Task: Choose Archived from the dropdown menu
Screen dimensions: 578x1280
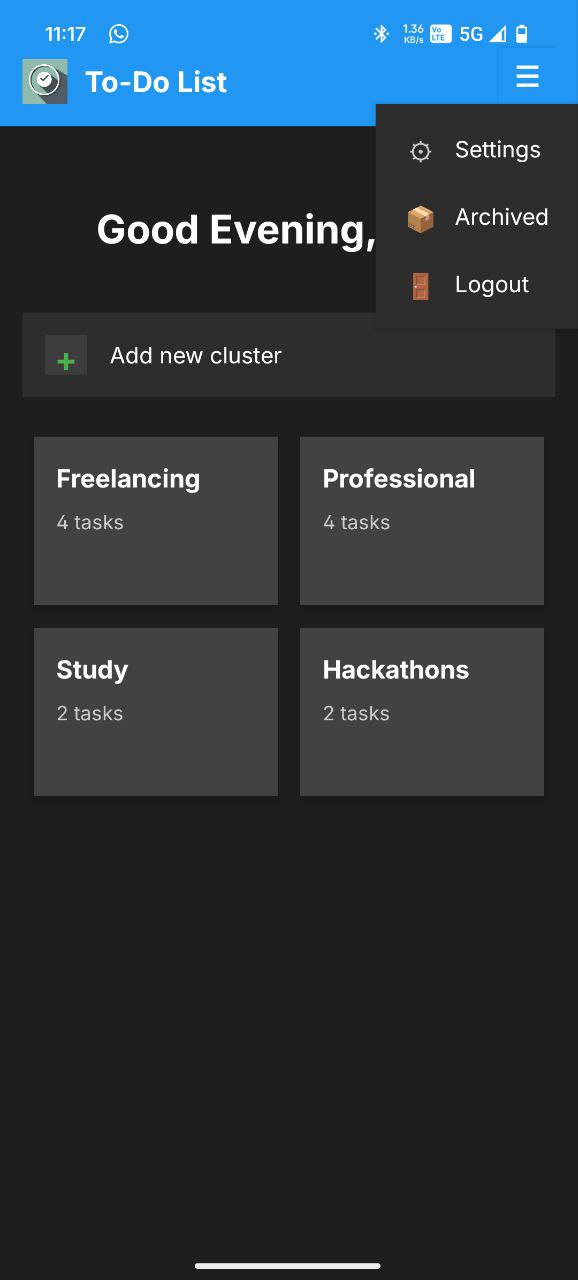Action: [501, 217]
